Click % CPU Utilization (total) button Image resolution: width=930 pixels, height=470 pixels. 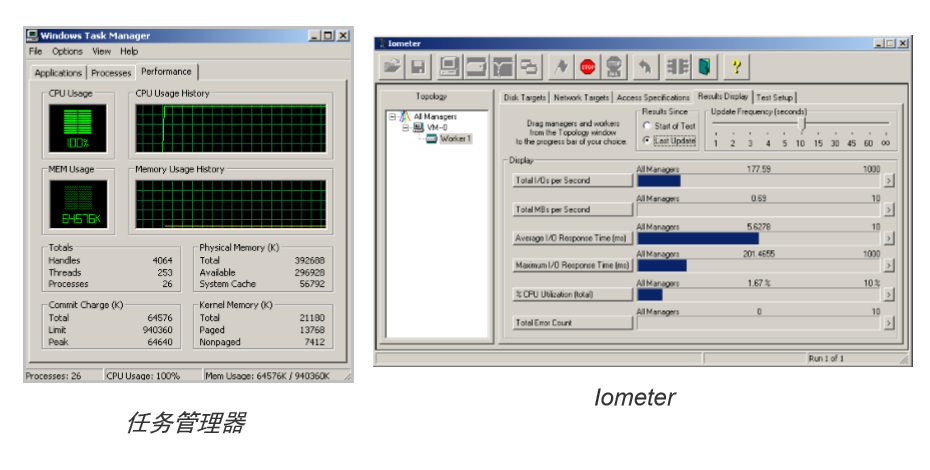(x=572, y=294)
